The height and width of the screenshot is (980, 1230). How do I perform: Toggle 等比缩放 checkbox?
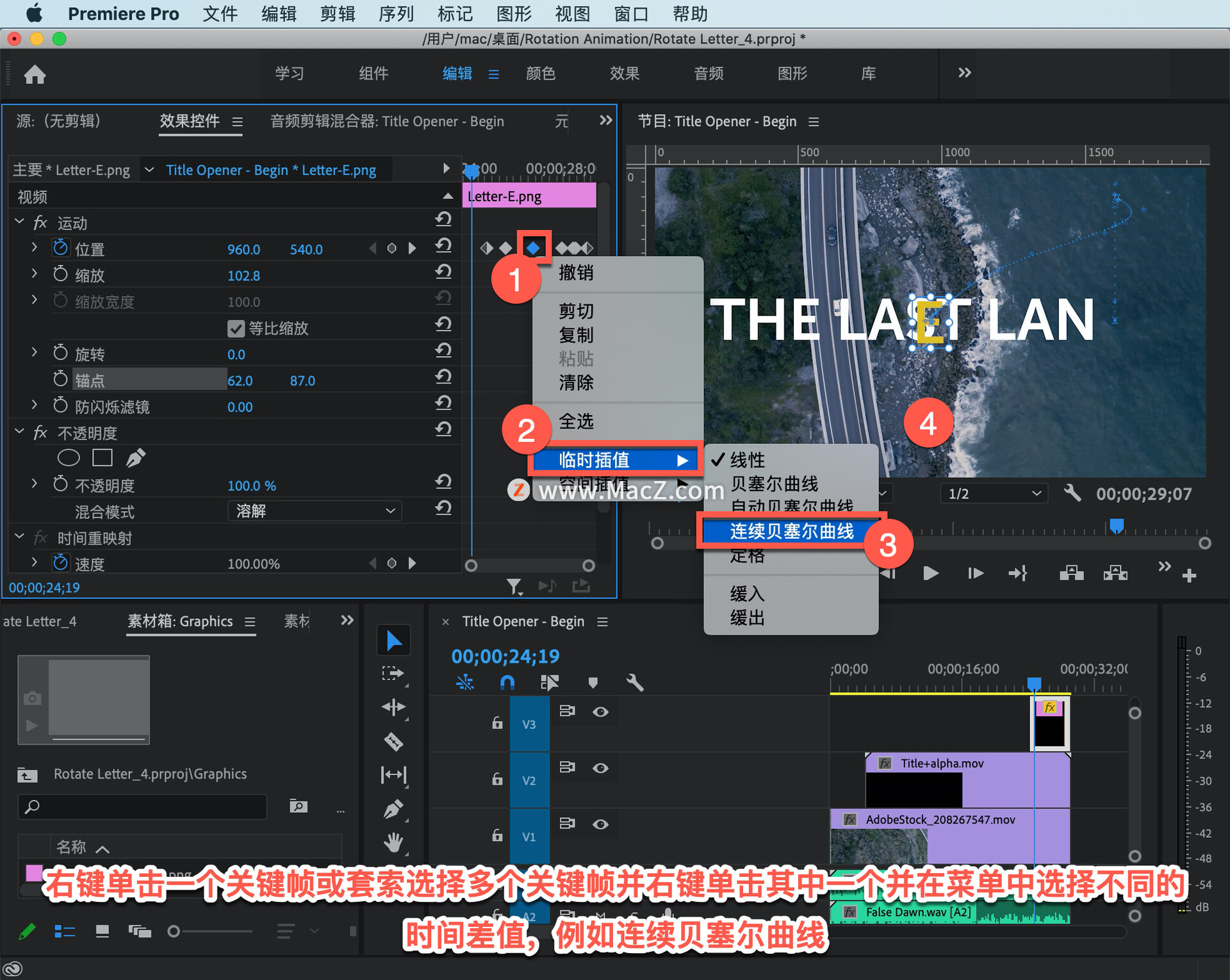236,329
